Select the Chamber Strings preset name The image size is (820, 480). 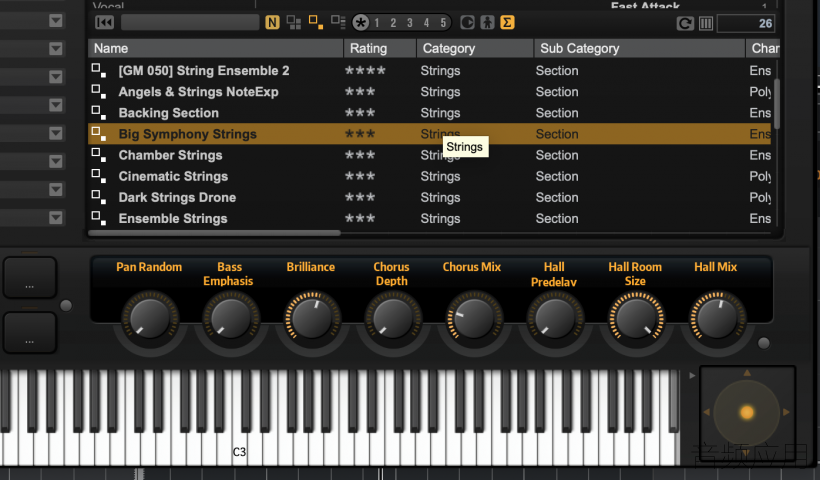(170, 155)
